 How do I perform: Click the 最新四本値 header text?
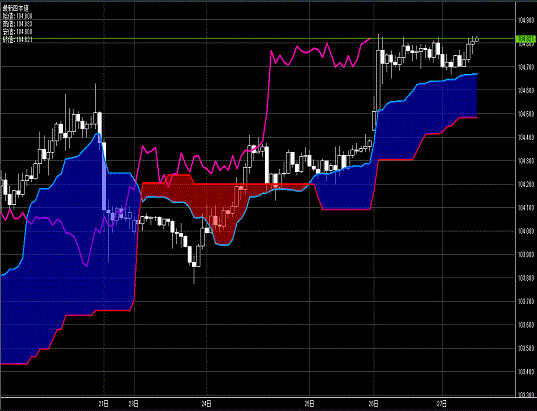[15, 8]
